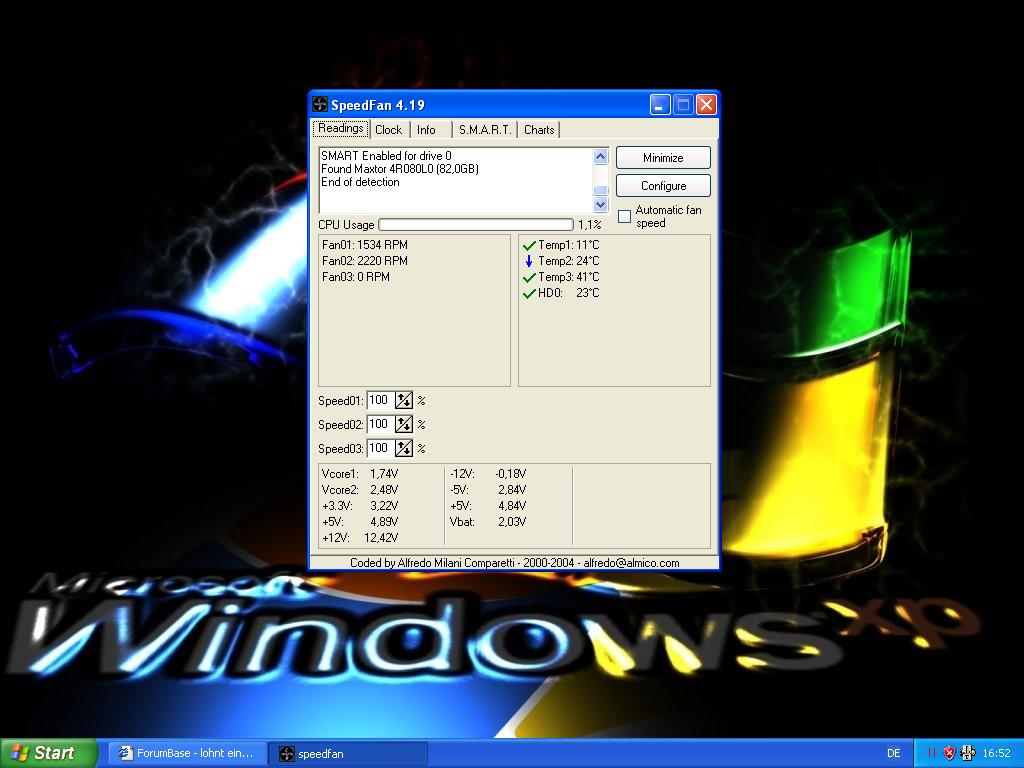Click the 'Vbat: 2,03V' voltage reading
The width and height of the screenshot is (1024, 768).
point(488,522)
